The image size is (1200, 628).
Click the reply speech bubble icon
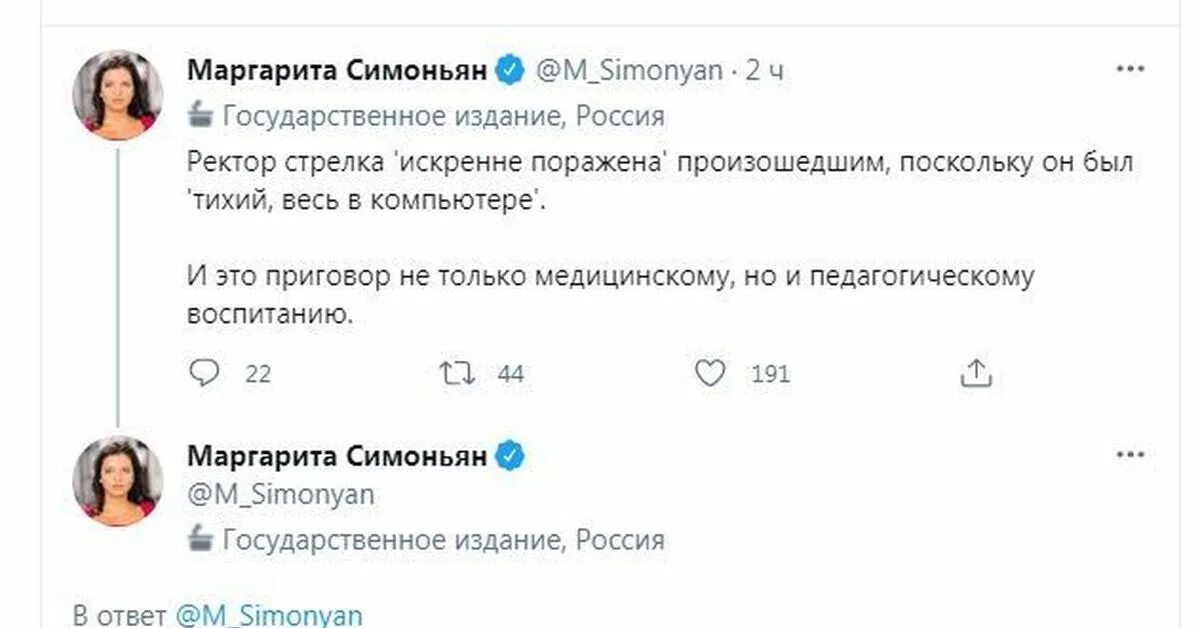(204, 374)
